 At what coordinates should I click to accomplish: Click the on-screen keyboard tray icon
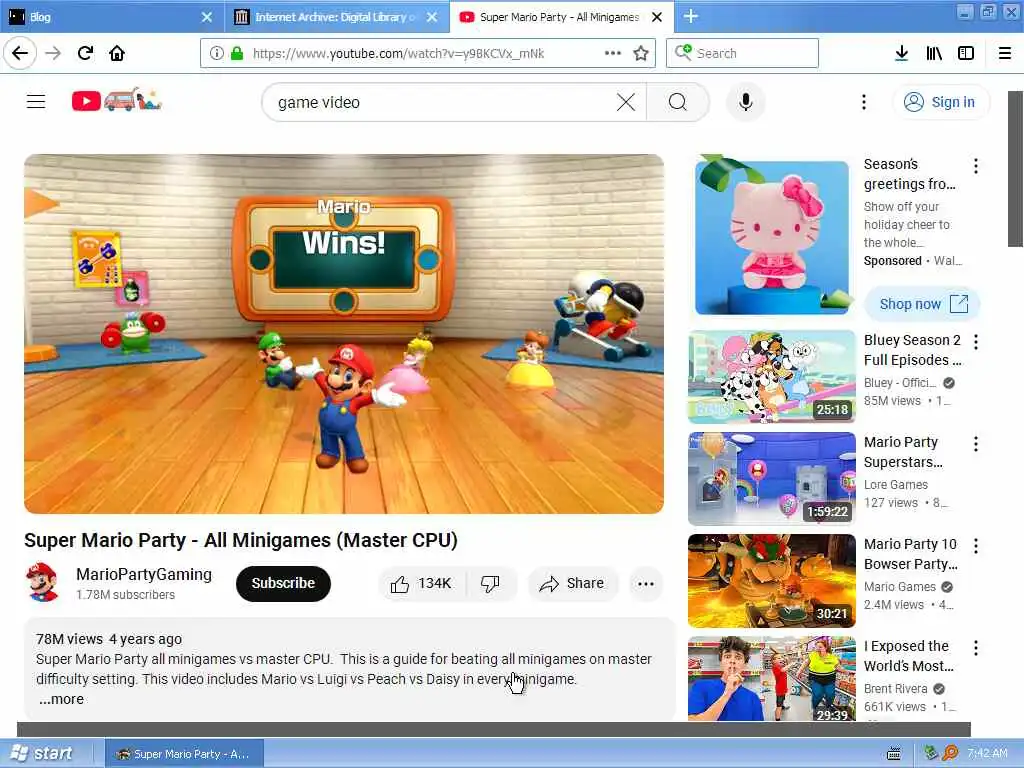(894, 754)
